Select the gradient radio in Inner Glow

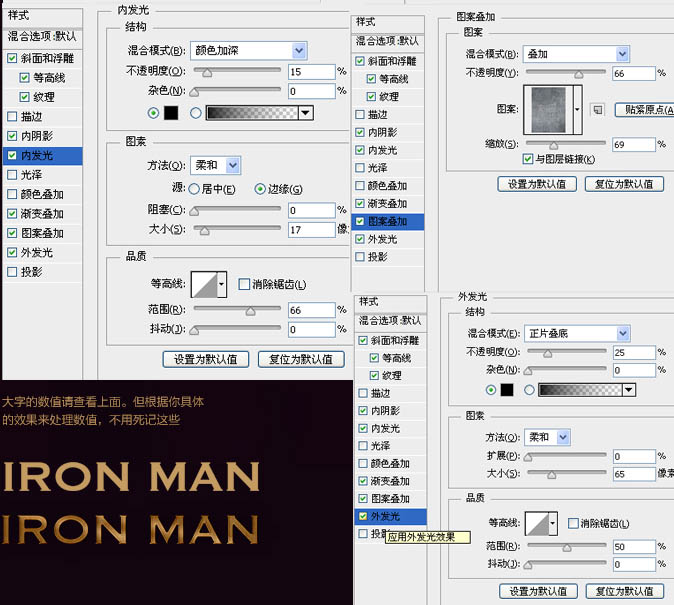196,113
